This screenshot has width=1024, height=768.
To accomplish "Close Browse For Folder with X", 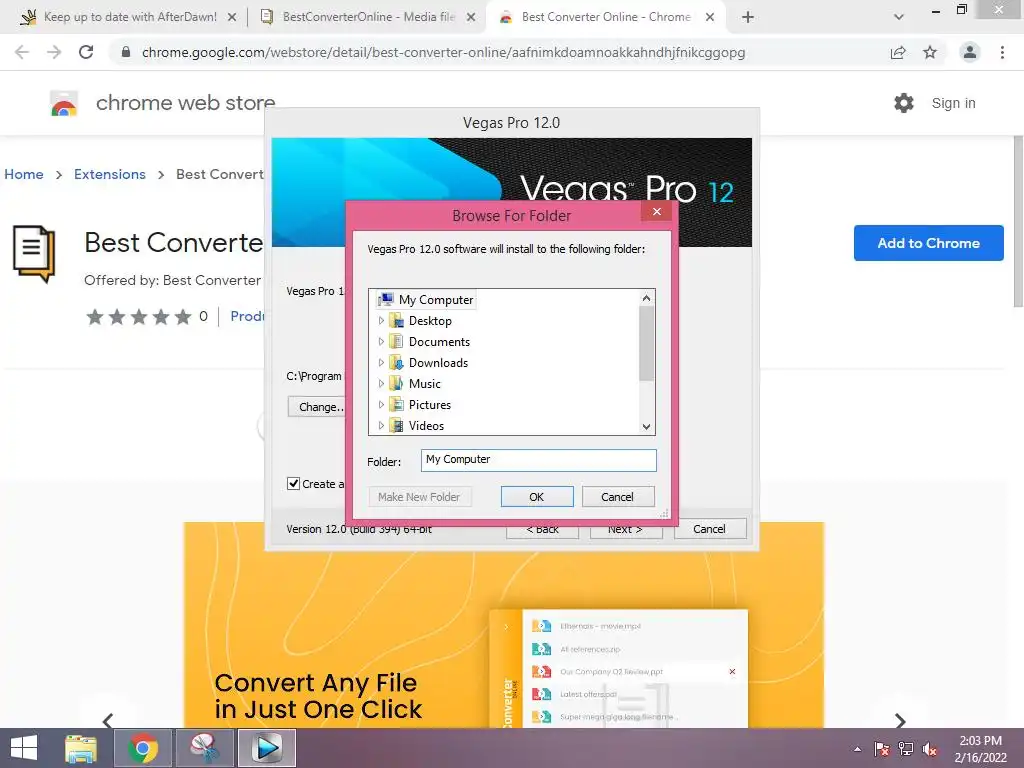I will [x=656, y=212].
